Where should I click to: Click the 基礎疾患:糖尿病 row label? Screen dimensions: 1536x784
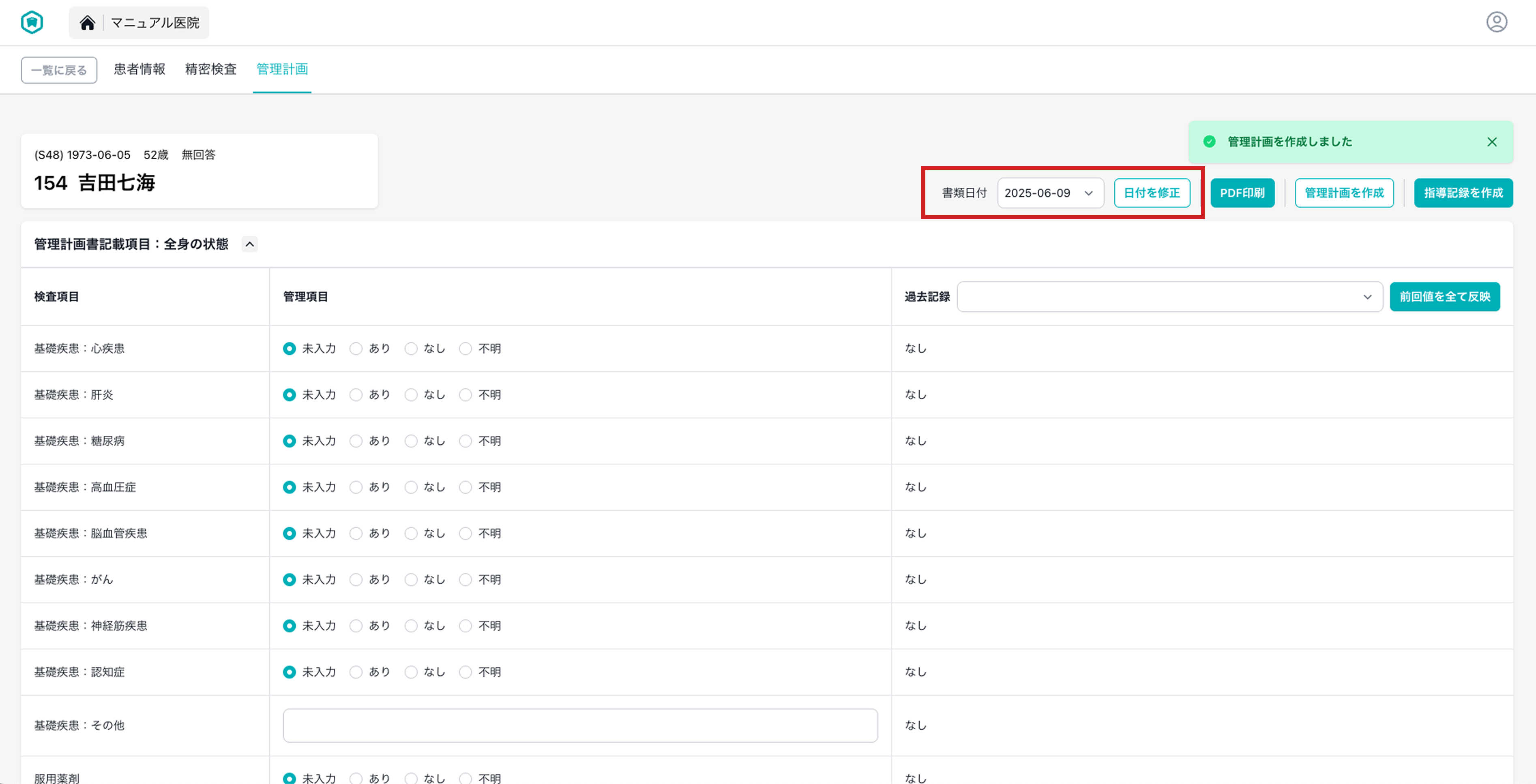coord(79,441)
